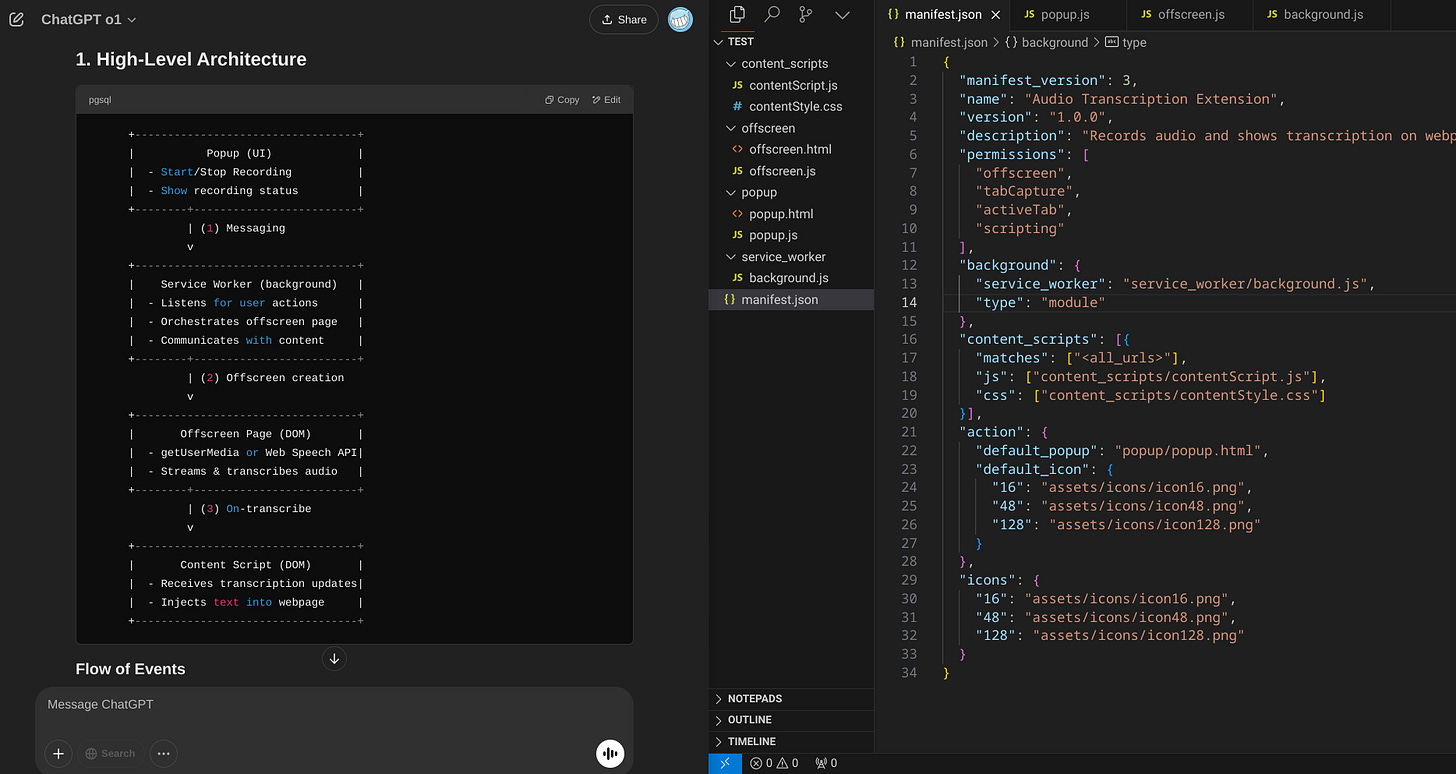Click the Share button
Screen dimensions: 1456x774
[623, 19]
